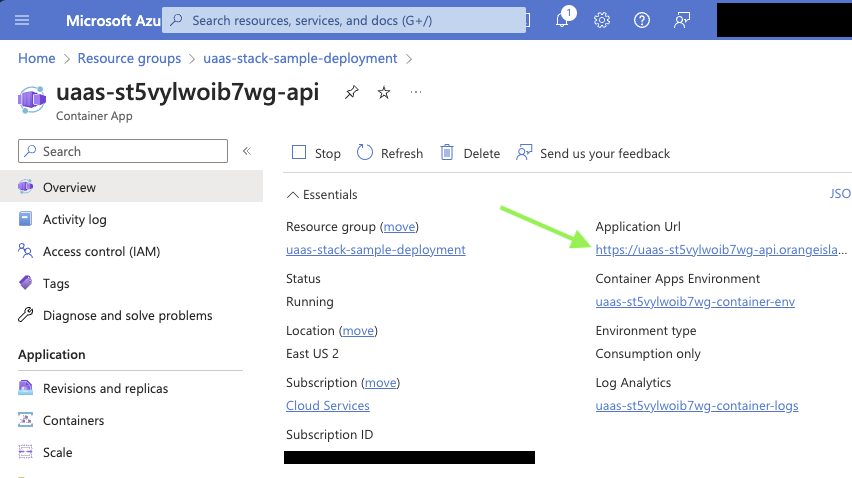Open the more options ellipsis menu
Image resolution: width=852 pixels, height=478 pixels.
pos(416,92)
